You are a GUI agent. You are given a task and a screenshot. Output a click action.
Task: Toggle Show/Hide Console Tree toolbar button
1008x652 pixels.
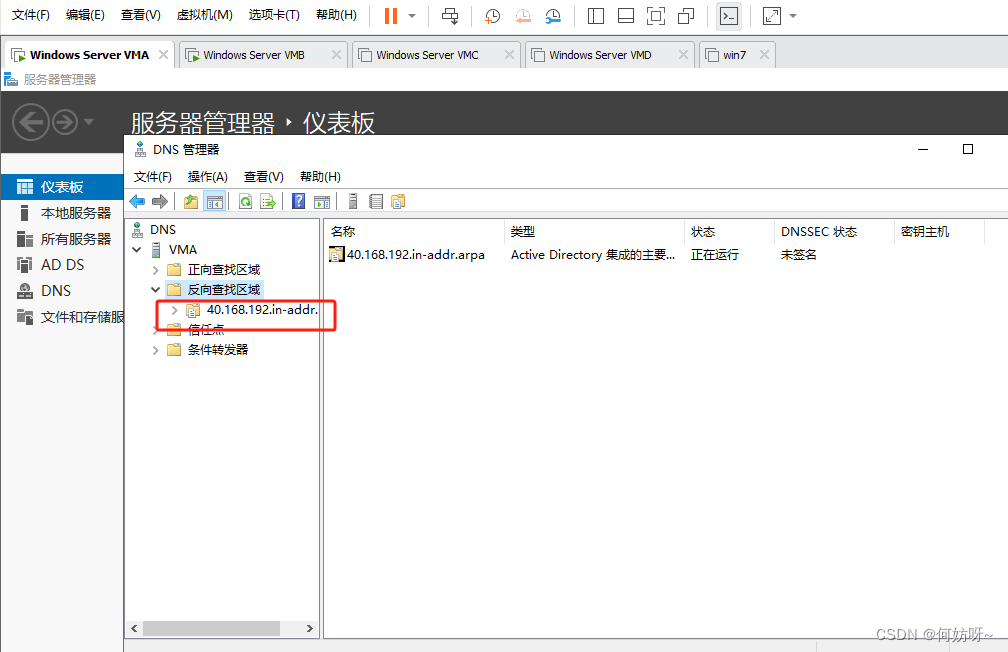[214, 202]
